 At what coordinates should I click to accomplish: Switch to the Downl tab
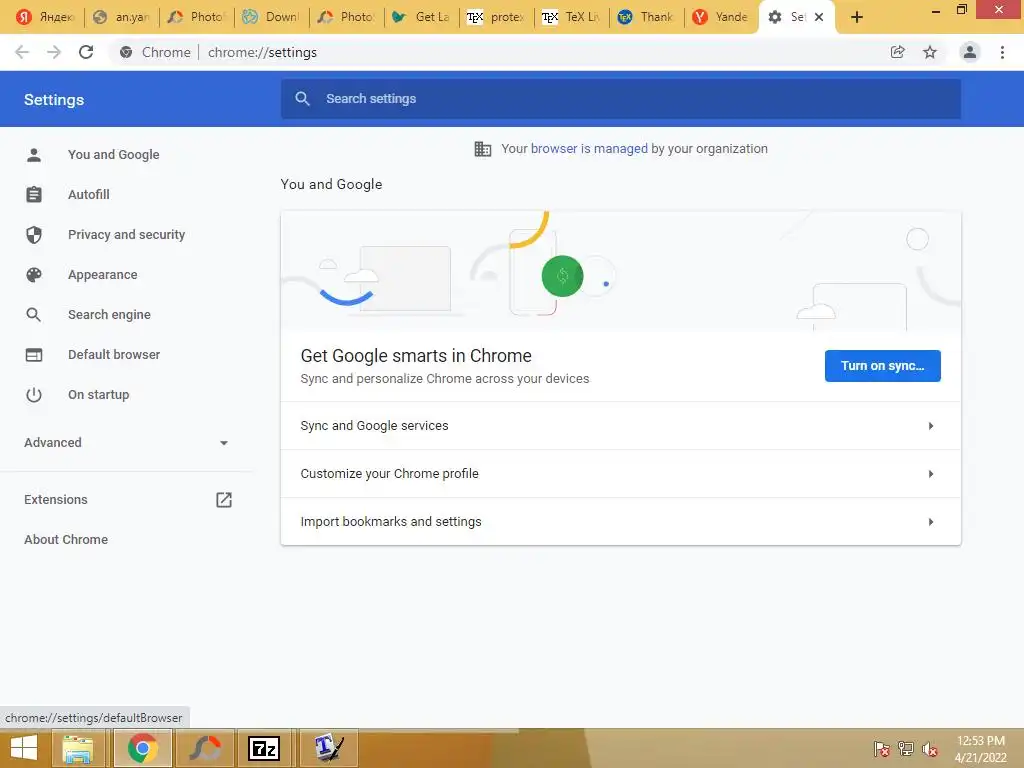[272, 17]
